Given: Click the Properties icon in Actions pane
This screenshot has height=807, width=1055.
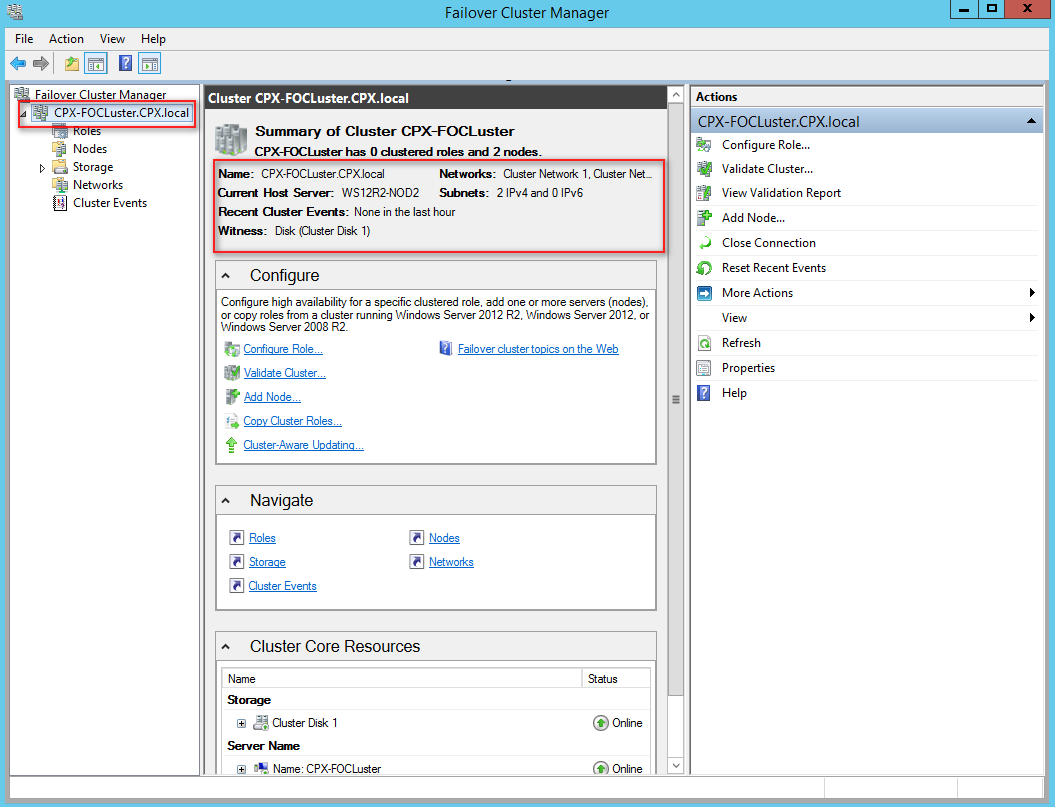Looking at the screenshot, I should (x=704, y=368).
